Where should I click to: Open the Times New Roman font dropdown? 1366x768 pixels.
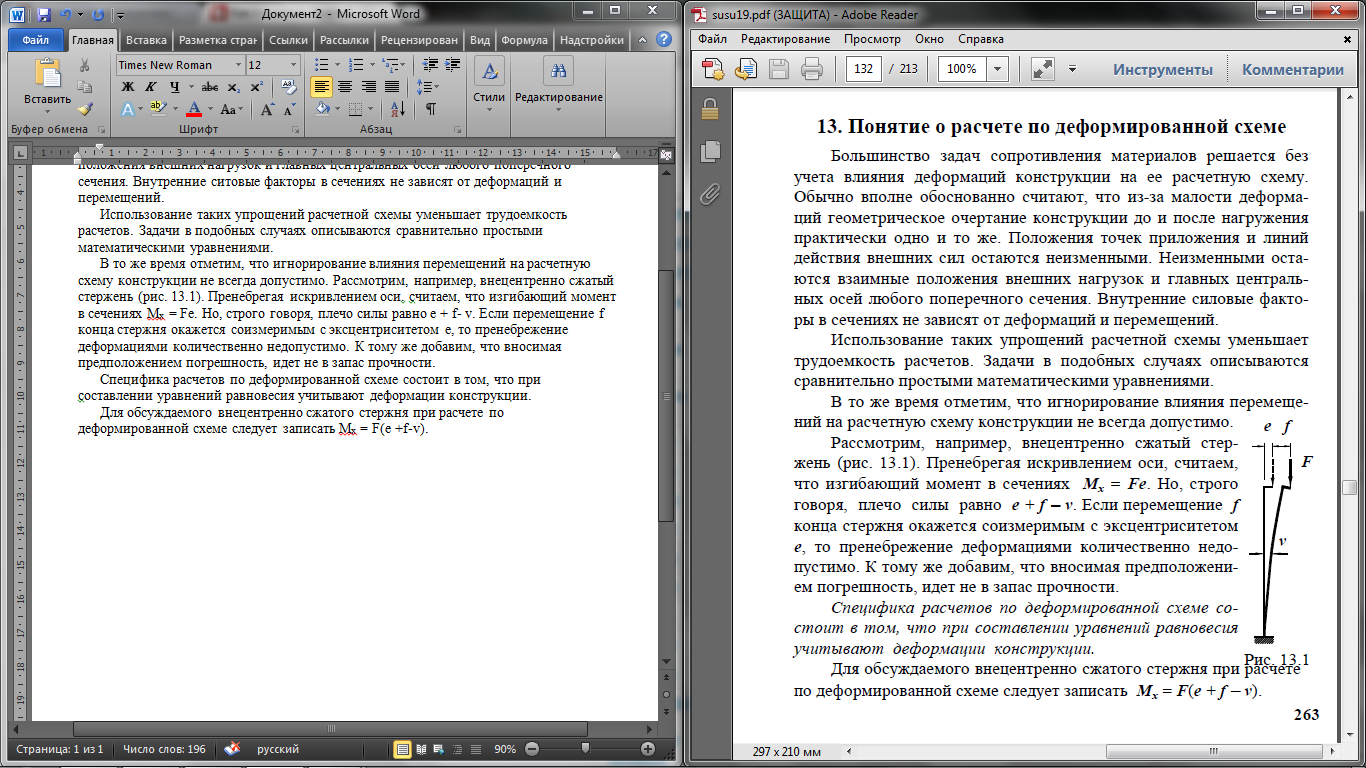(x=238, y=65)
